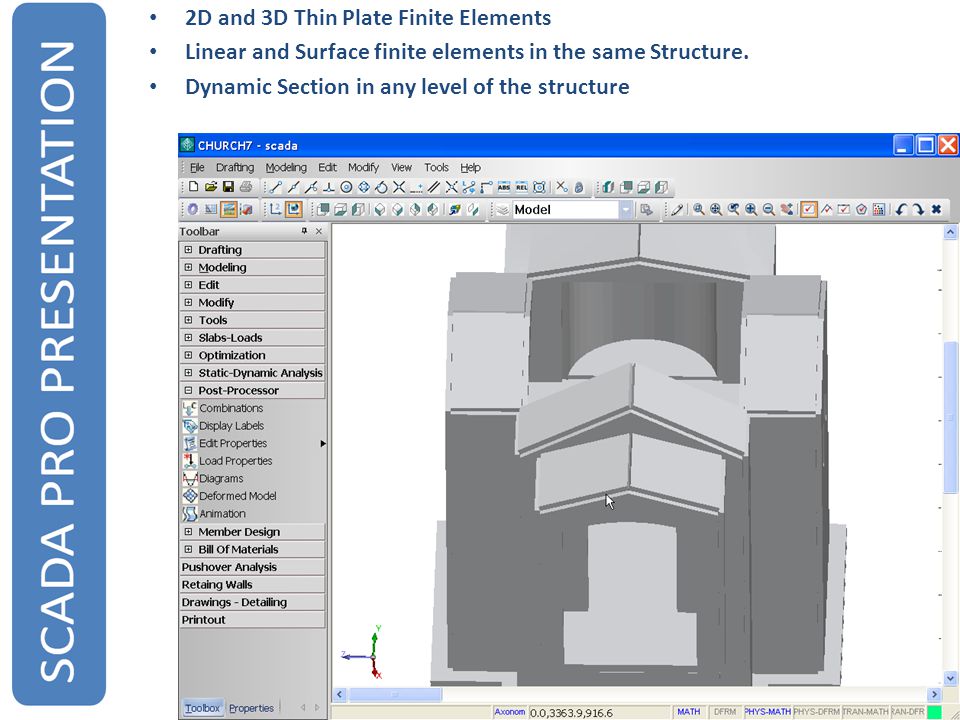Collapse the Post-Processor group
This screenshot has width=960, height=720.
(x=188, y=390)
